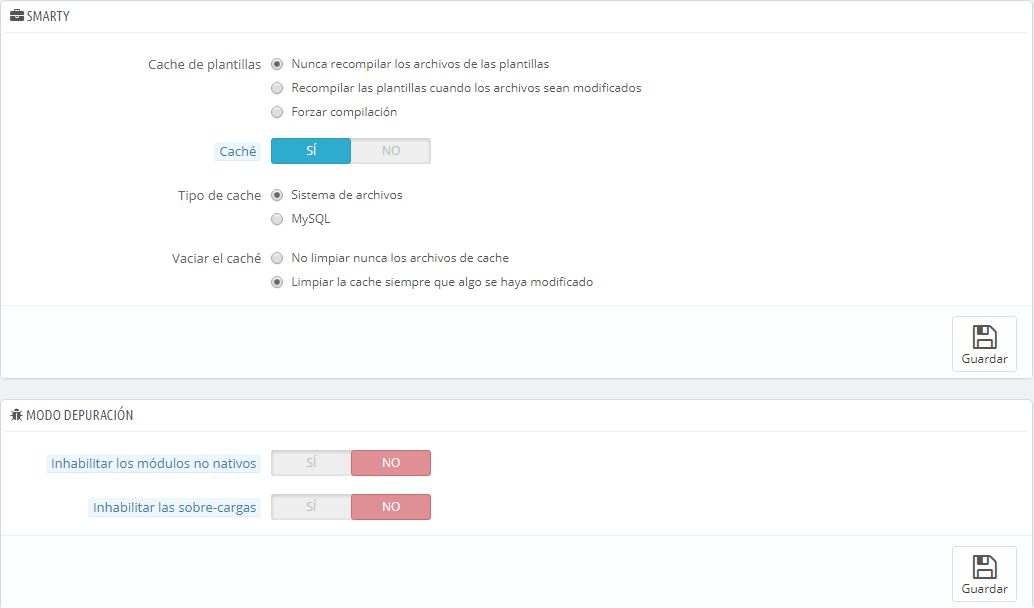This screenshot has height=608, width=1034.
Task: Select Recompilar las plantillas cuando sean modificados
Action: [277, 88]
